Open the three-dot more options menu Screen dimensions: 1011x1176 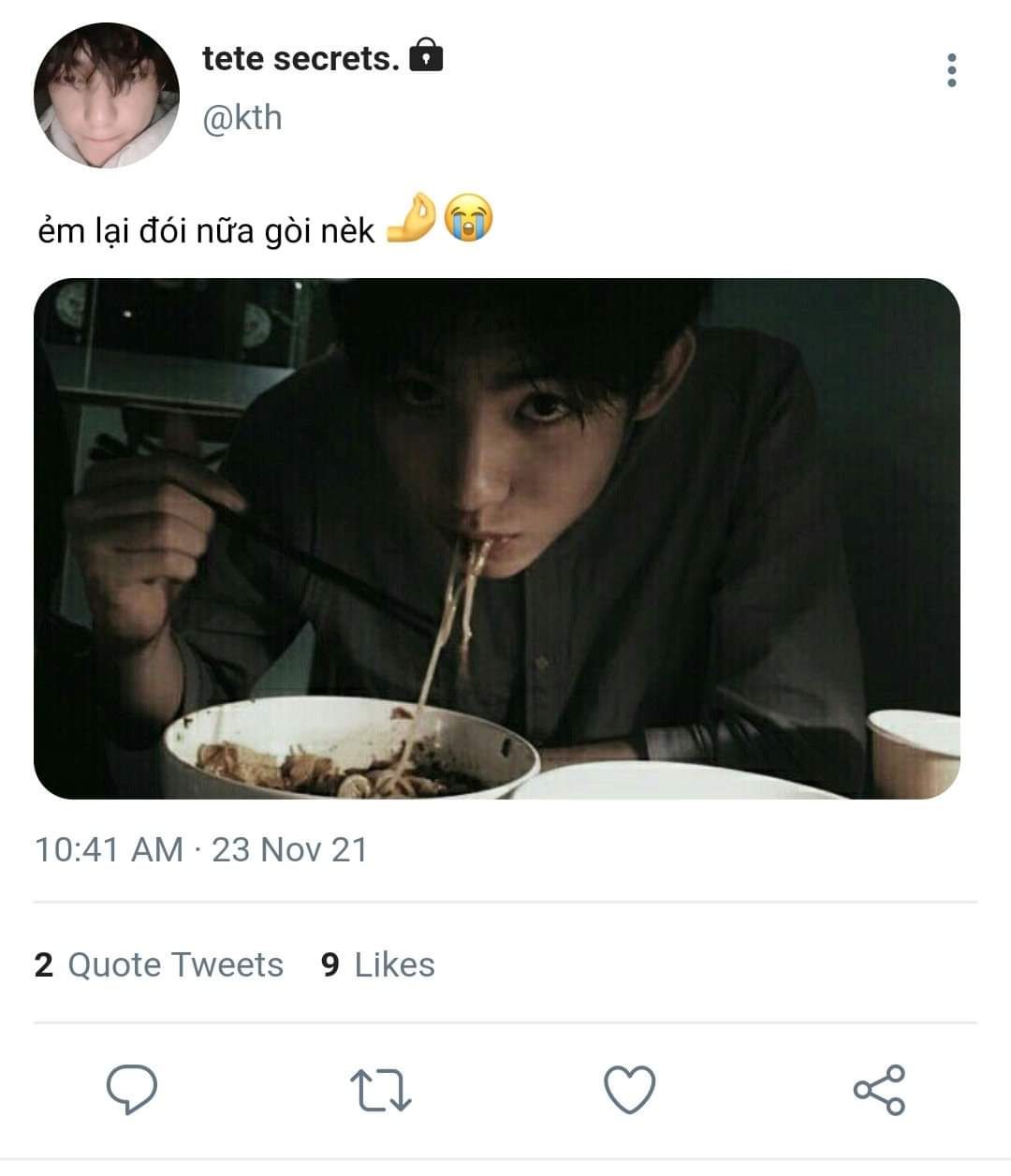click(x=952, y=70)
